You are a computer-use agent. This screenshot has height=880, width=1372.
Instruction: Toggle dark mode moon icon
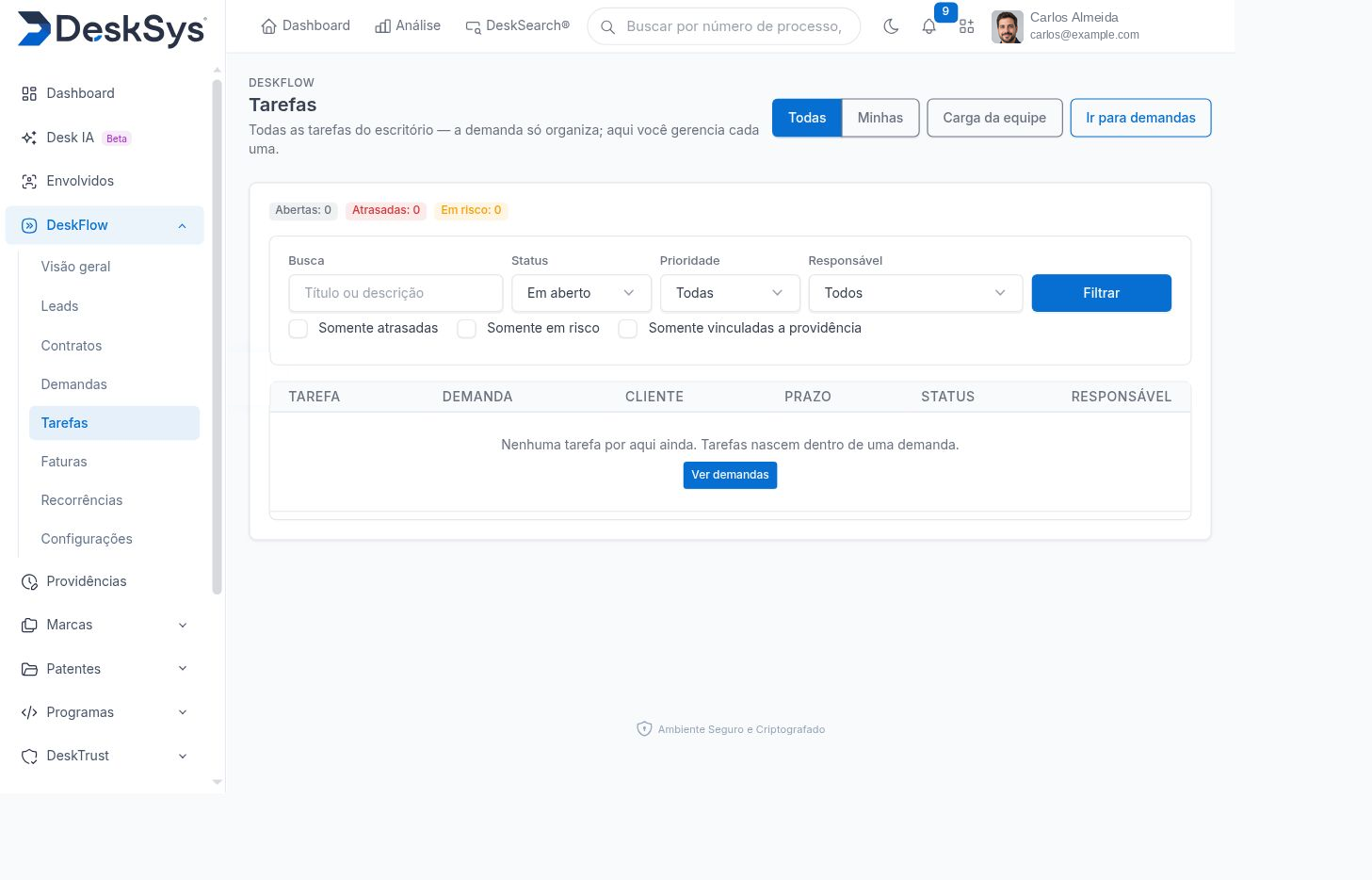click(891, 26)
